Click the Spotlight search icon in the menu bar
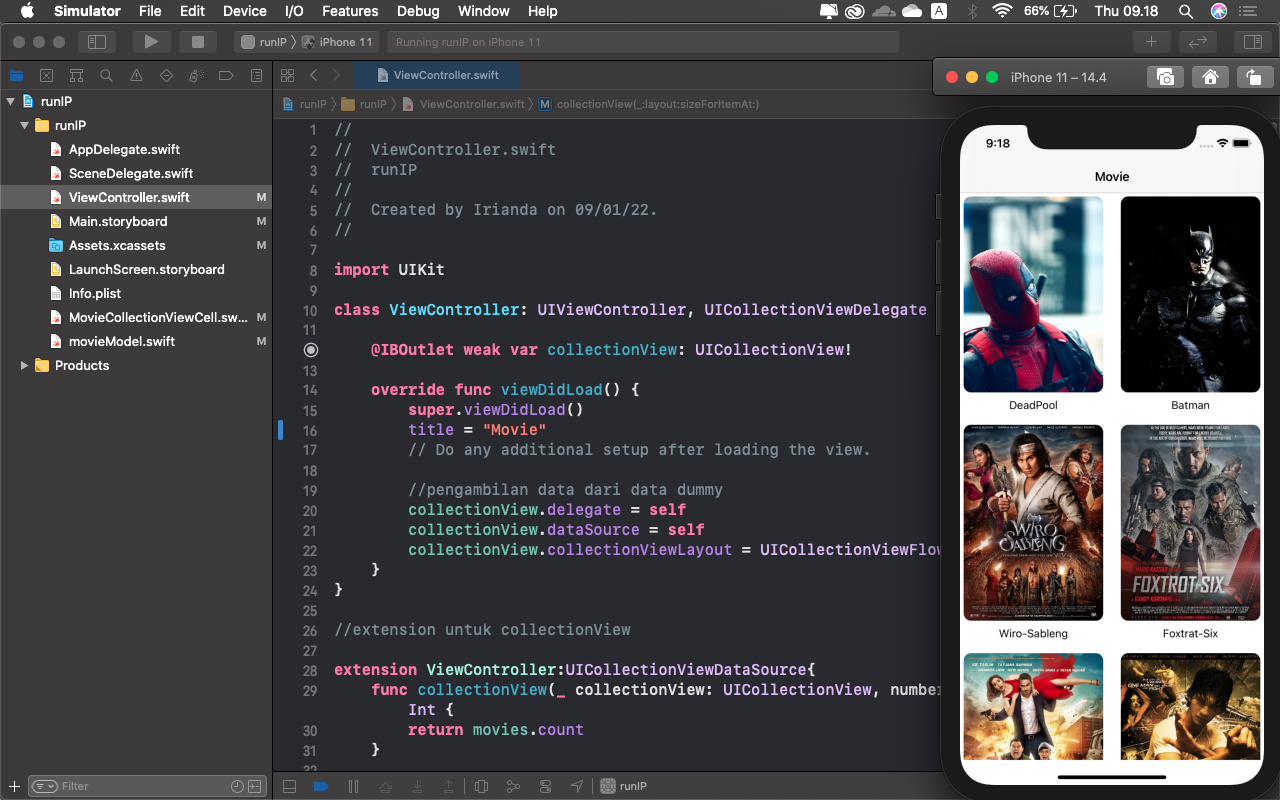1280x800 pixels. pos(1186,11)
